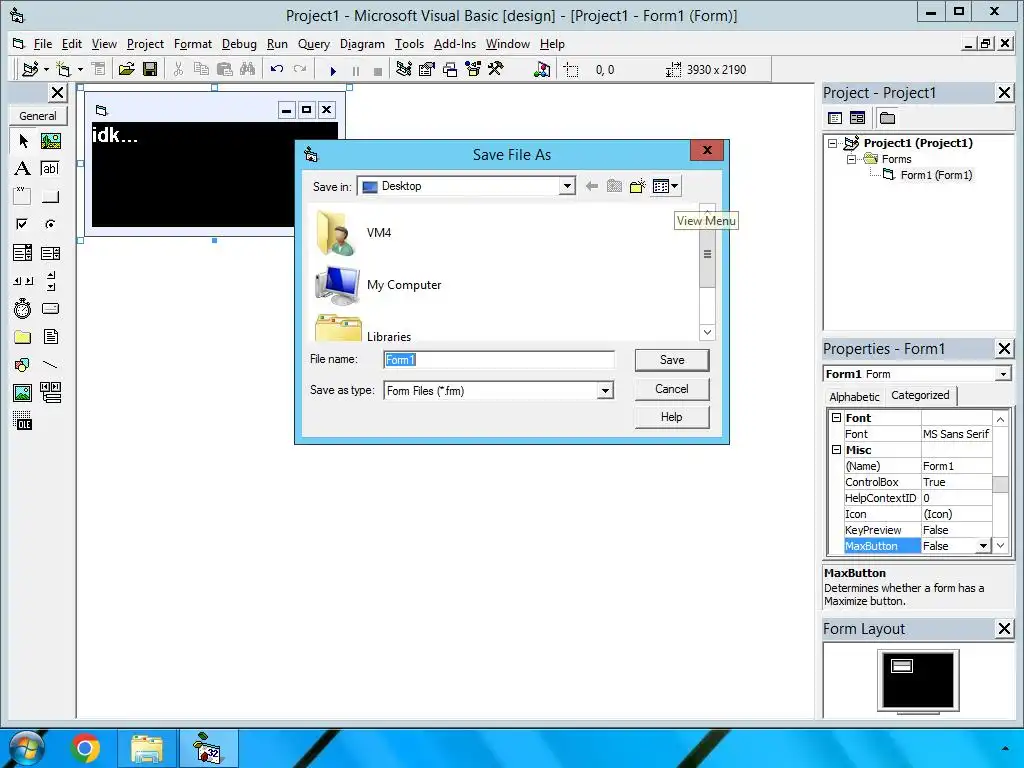Open Form Layout Window from toolbar
Viewport: 1024px width, 768px height.
click(x=450, y=69)
